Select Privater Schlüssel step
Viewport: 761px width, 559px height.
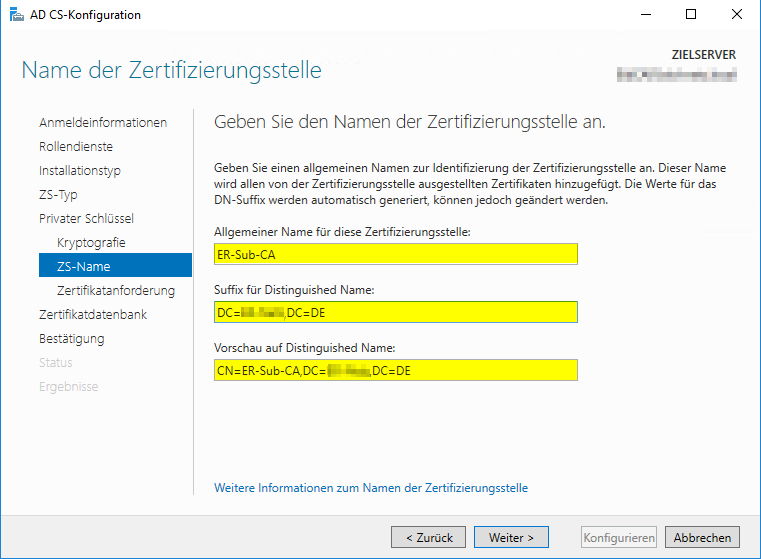pos(86,218)
